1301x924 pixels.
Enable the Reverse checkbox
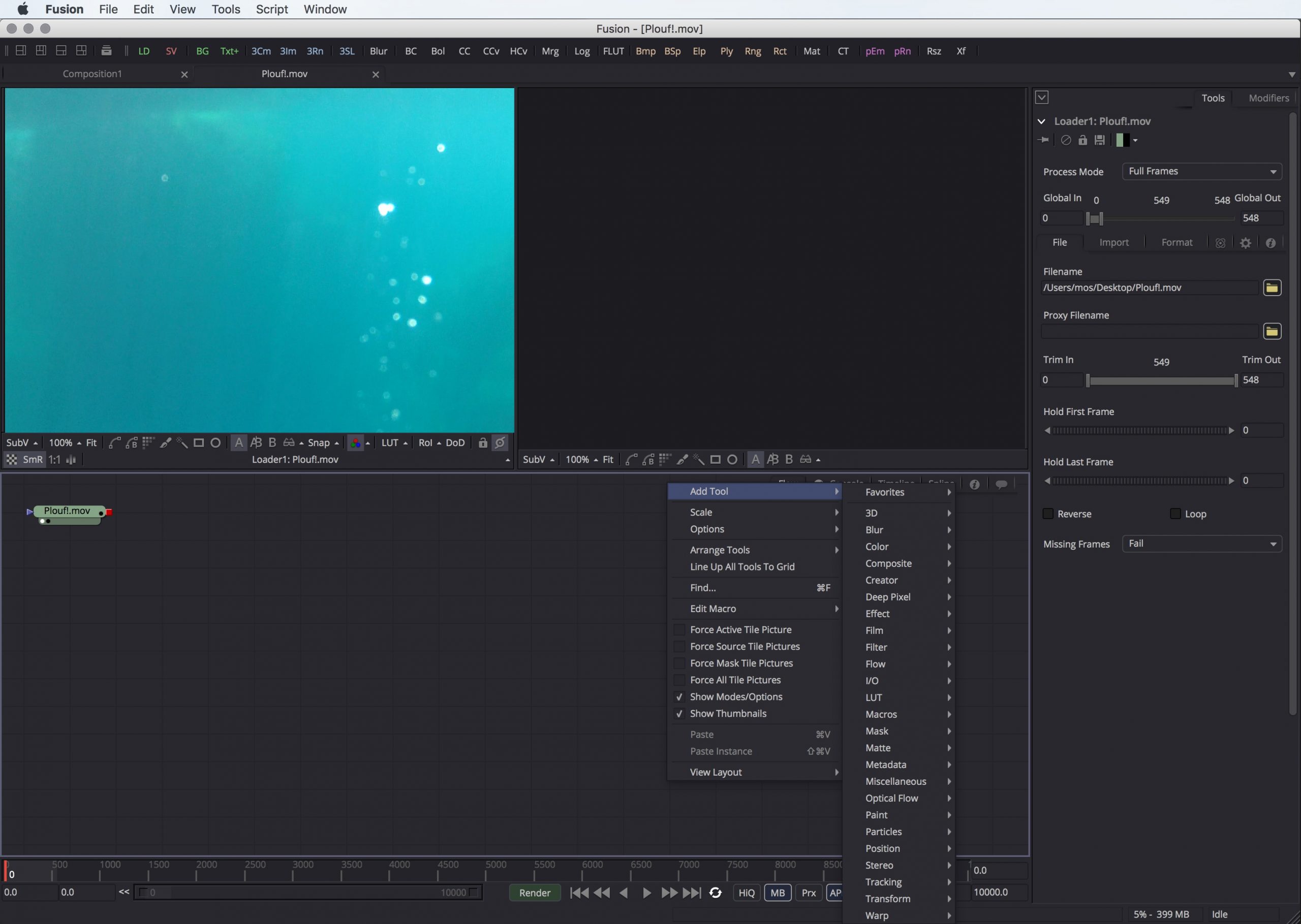pyautogui.click(x=1048, y=513)
